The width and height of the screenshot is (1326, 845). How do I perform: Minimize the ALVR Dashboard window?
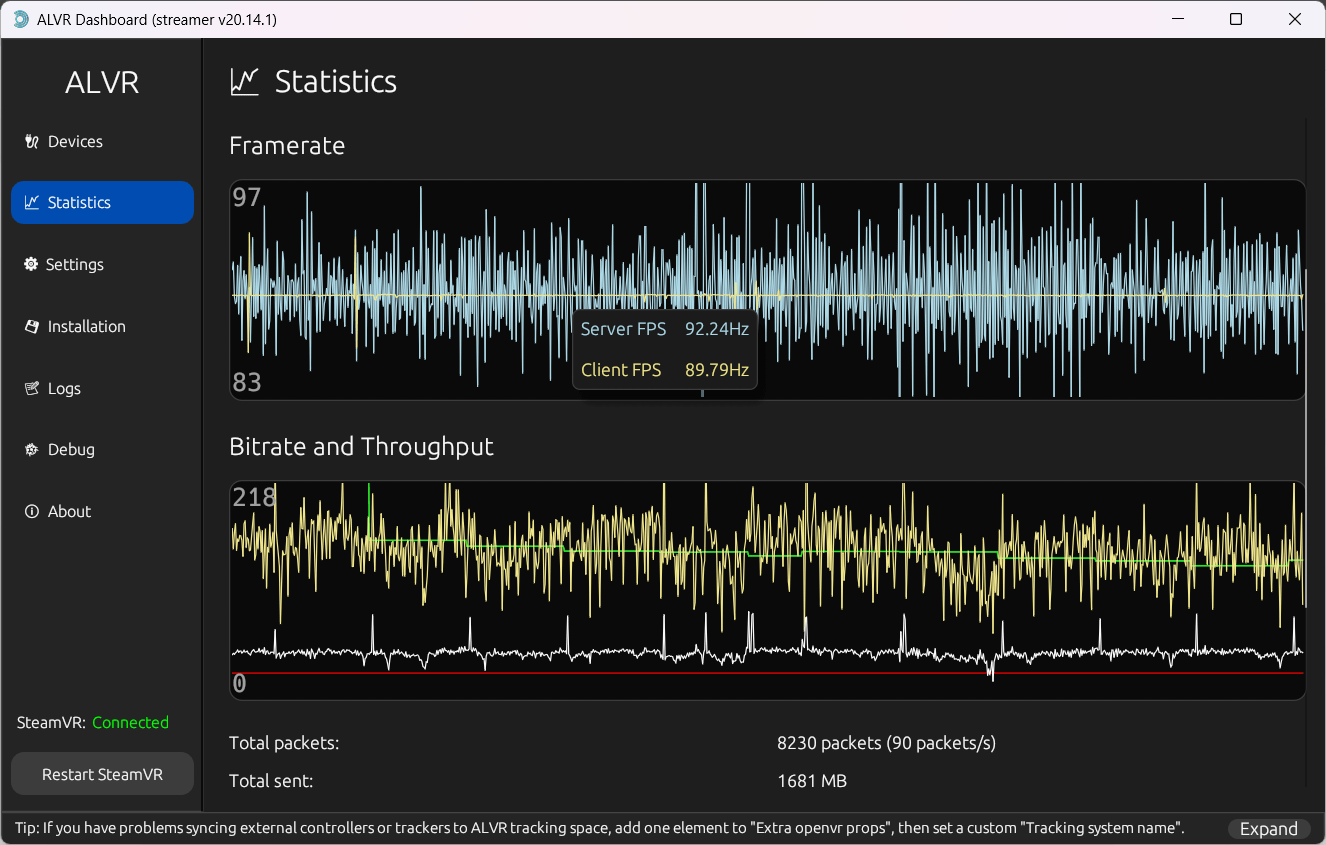[1177, 20]
